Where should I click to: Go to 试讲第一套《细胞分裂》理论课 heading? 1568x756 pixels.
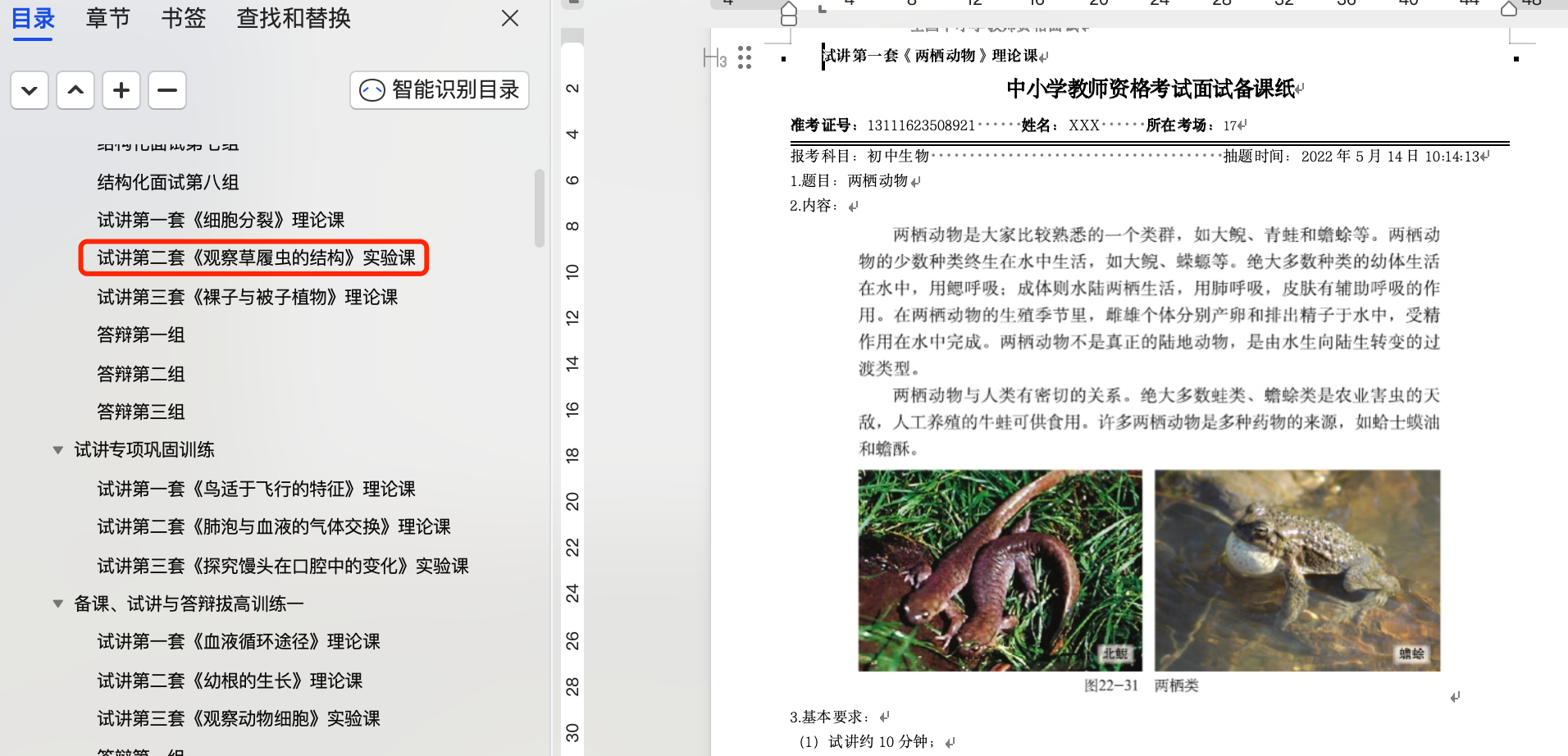(x=221, y=220)
